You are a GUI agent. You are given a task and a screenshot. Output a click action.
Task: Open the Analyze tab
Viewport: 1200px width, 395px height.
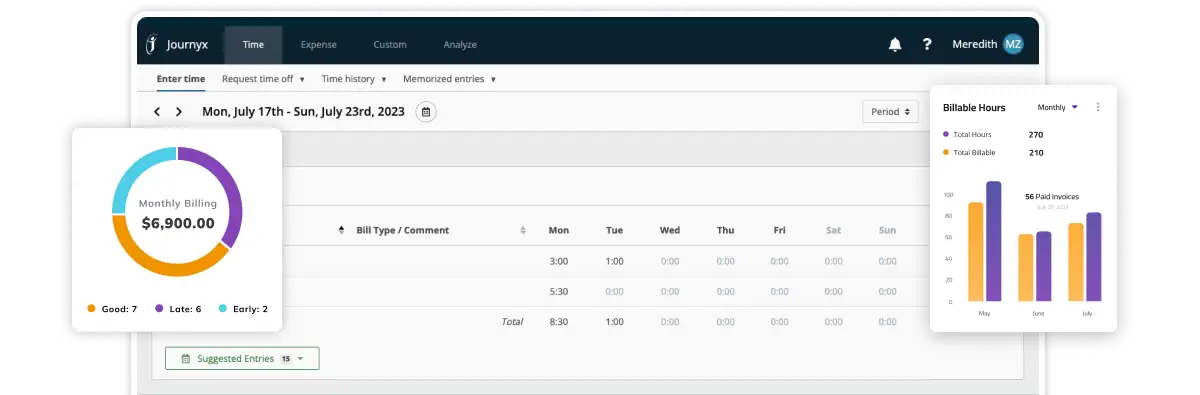pyautogui.click(x=460, y=44)
